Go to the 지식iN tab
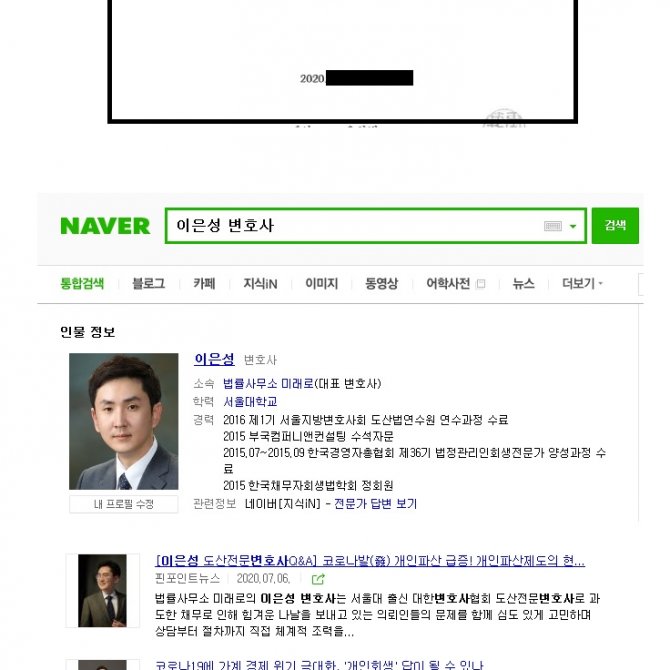 (x=260, y=283)
